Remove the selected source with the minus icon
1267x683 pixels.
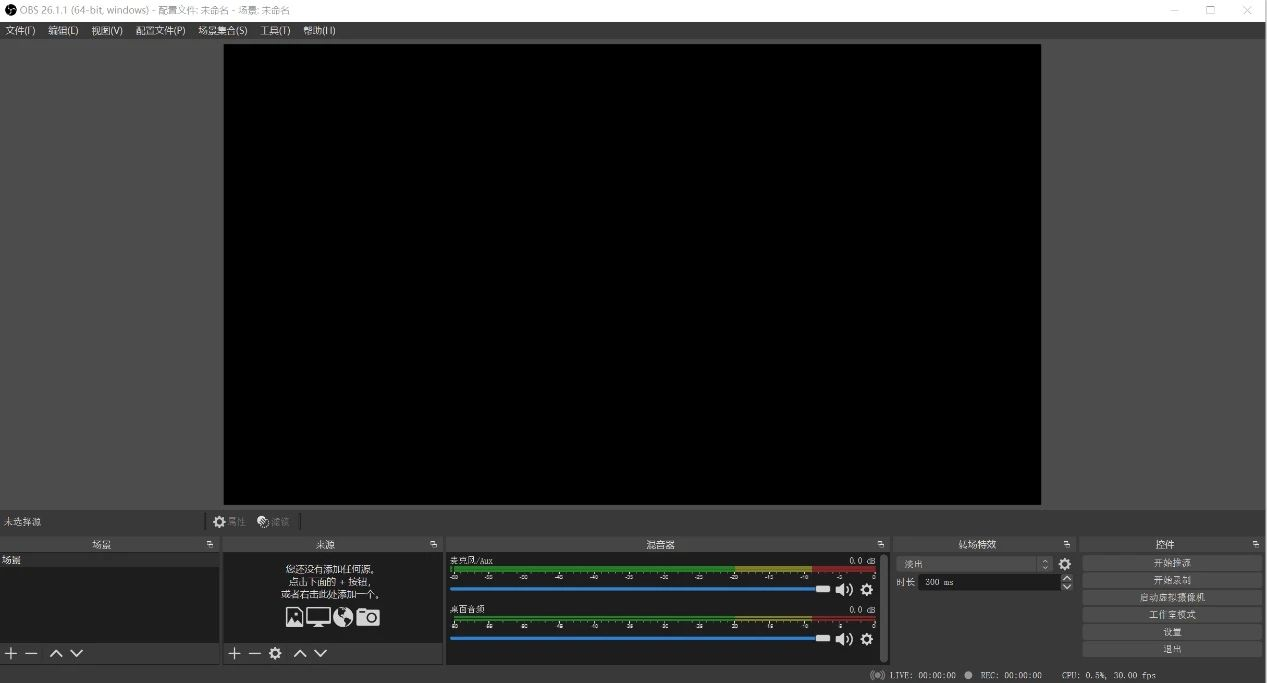pyautogui.click(x=254, y=653)
